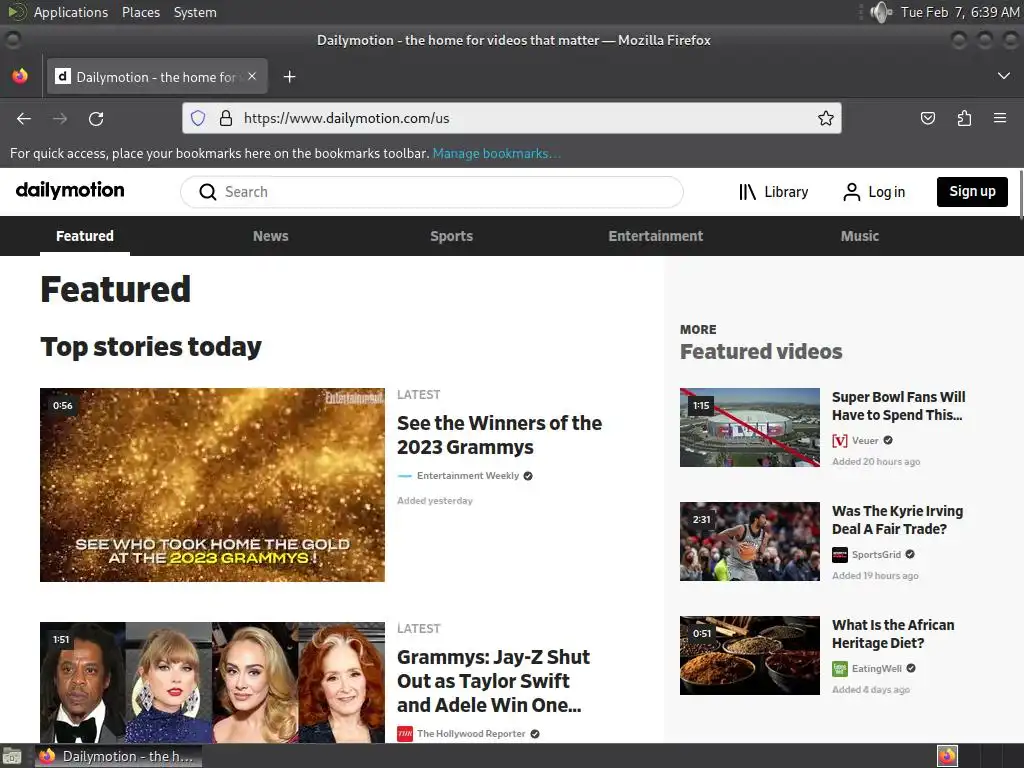Open the tracking protection shield icon
Screen dimensions: 1024x768
tap(198, 118)
